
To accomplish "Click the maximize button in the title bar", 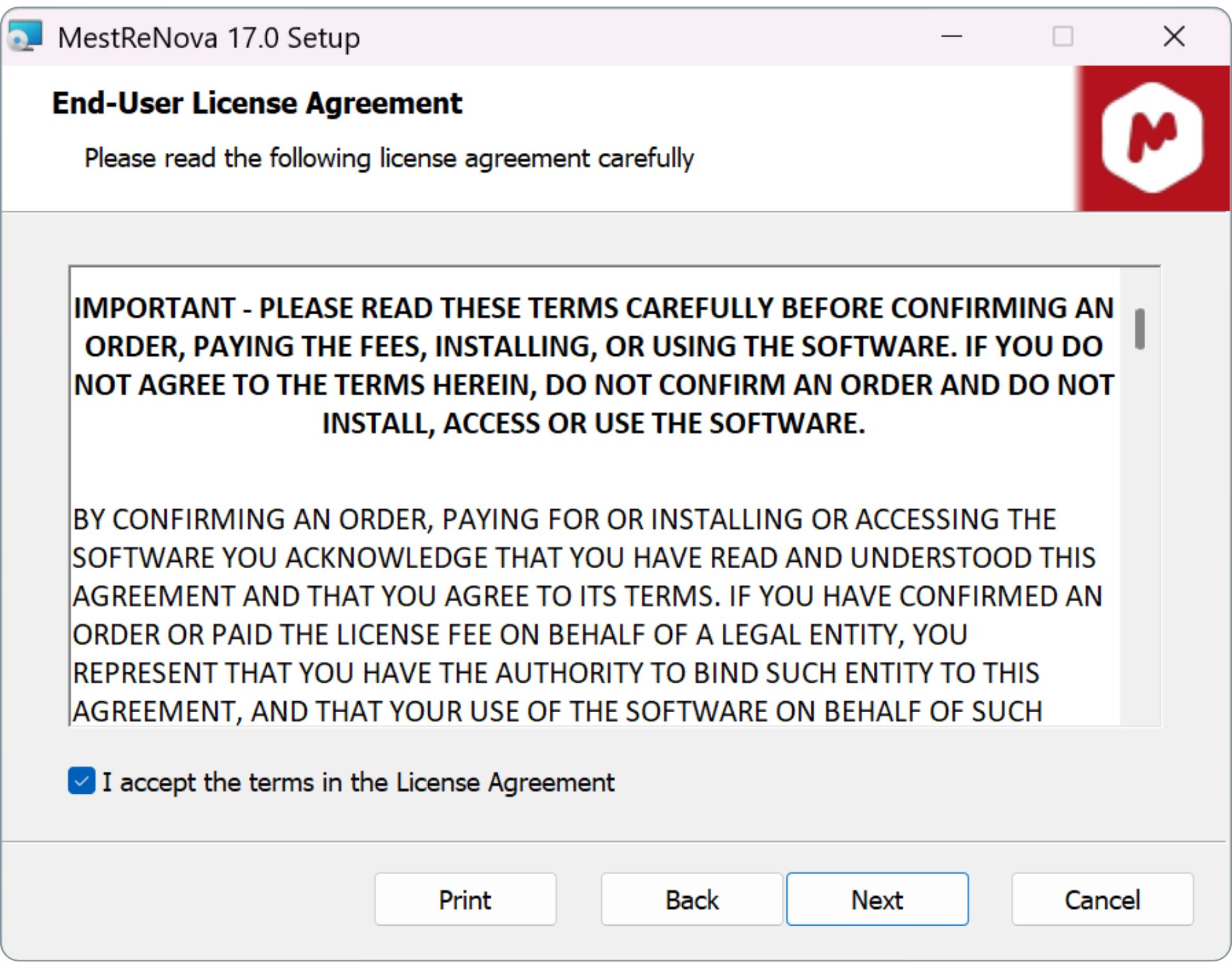I will click(x=1063, y=37).
